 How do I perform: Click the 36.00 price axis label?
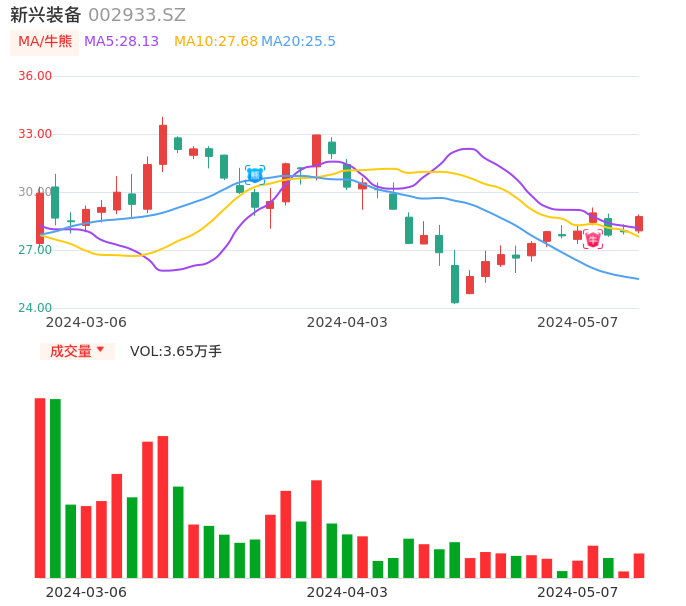pos(35,76)
